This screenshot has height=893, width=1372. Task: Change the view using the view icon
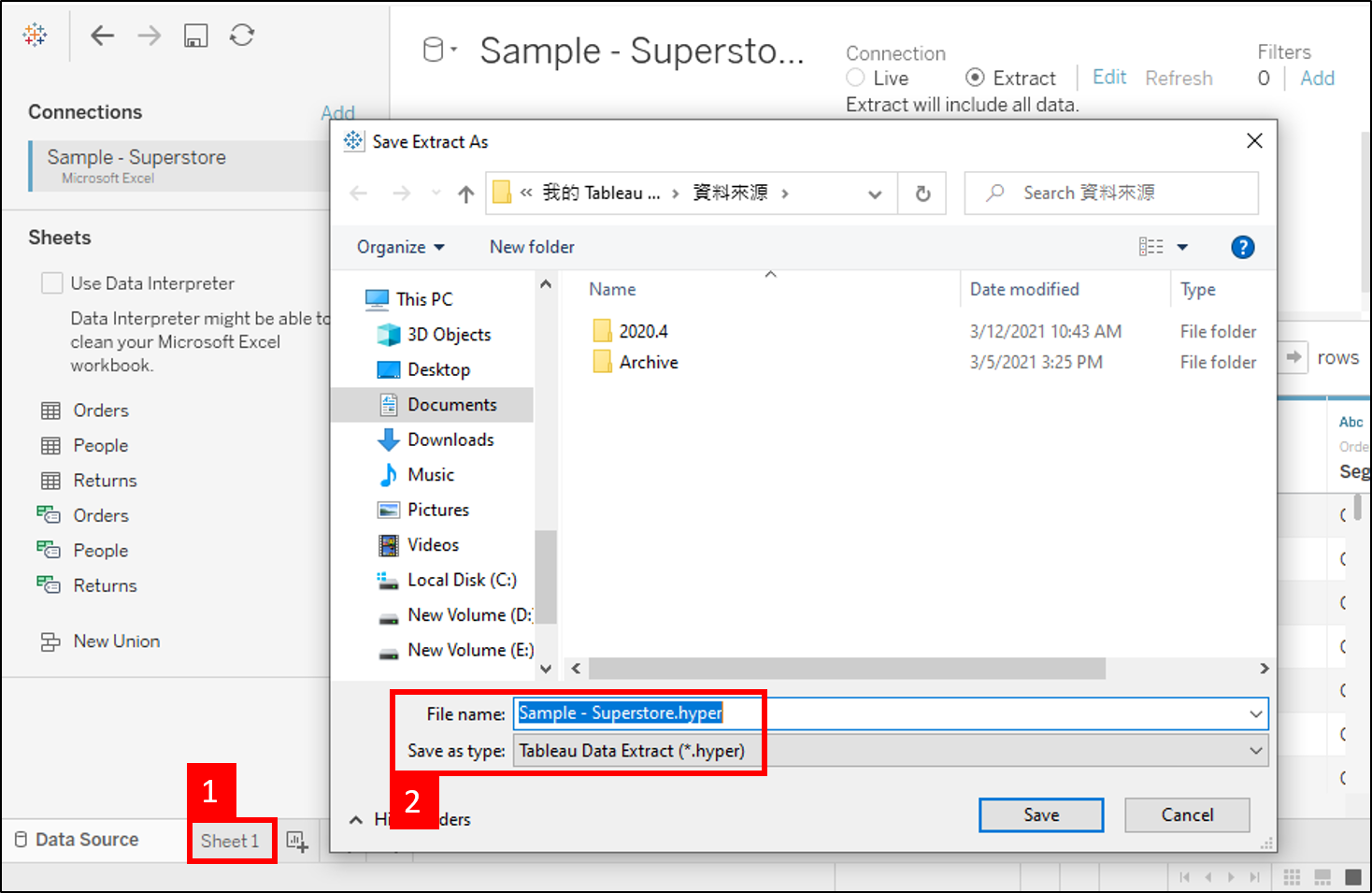1150,247
